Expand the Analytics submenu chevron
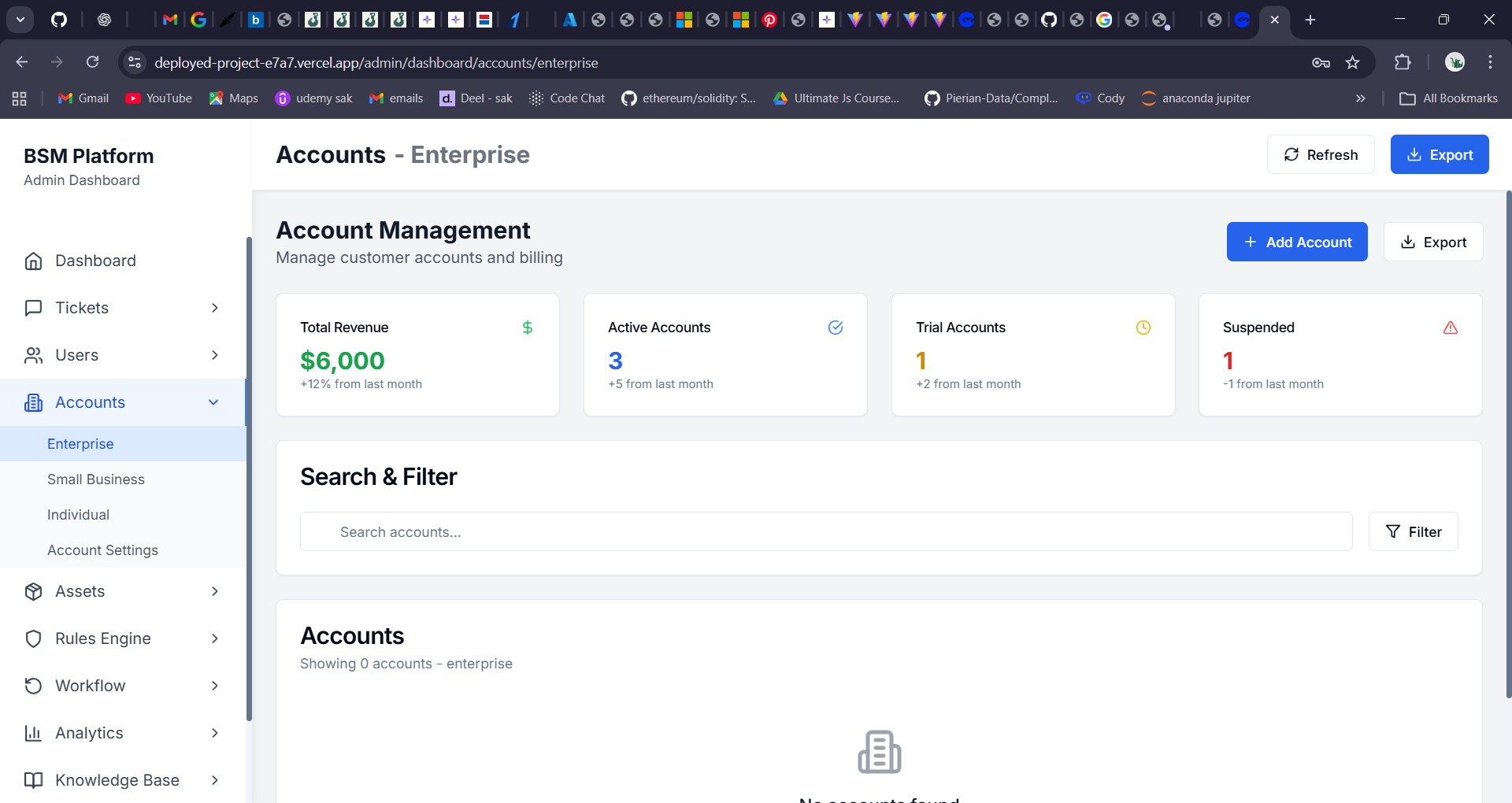1512x803 pixels. (214, 733)
